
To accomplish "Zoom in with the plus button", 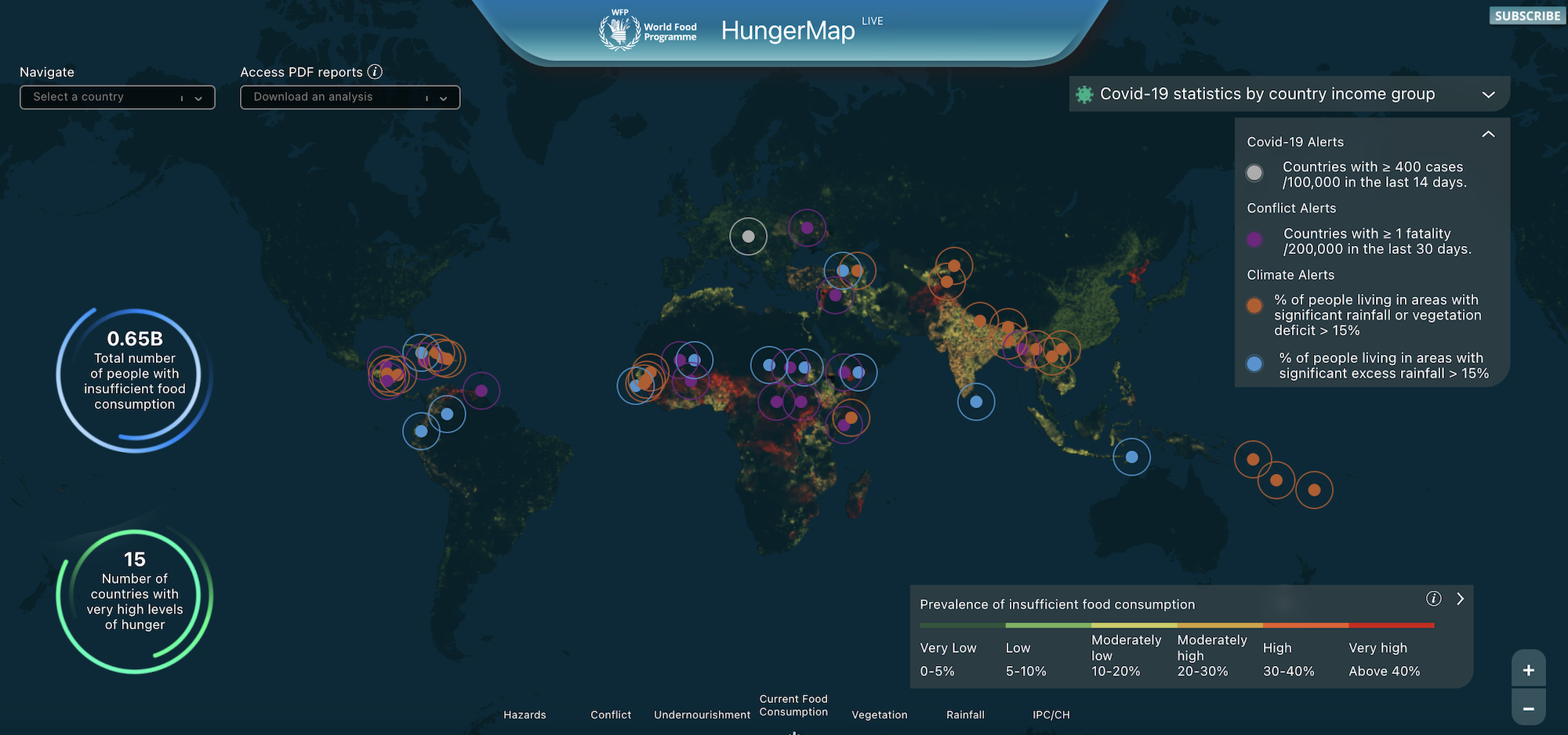I will 1528,669.
